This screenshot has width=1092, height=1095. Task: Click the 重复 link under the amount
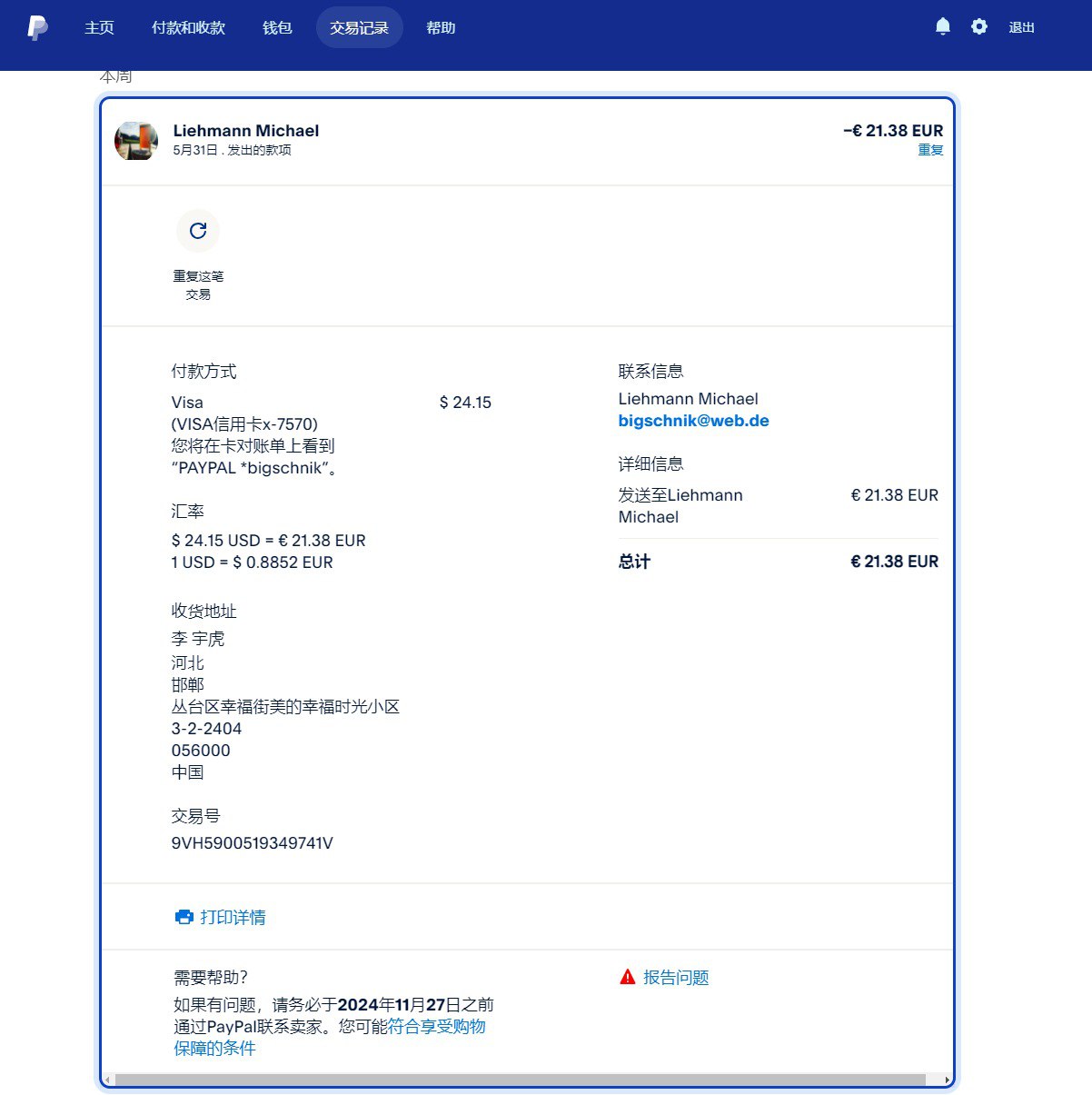pyautogui.click(x=930, y=150)
